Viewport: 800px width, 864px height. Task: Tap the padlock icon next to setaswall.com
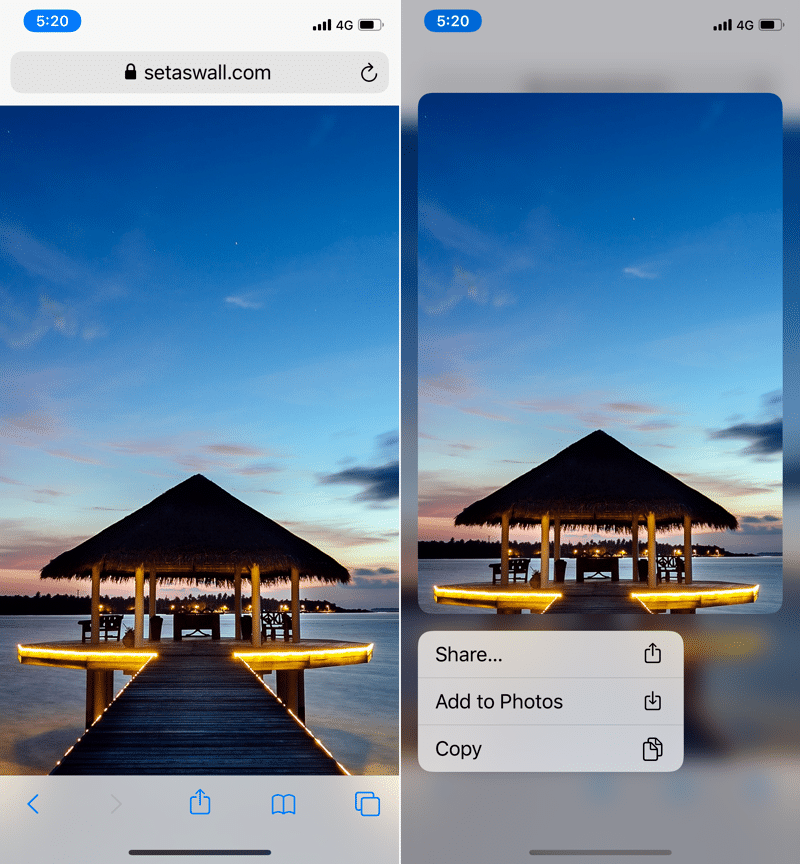pyautogui.click(x=129, y=72)
